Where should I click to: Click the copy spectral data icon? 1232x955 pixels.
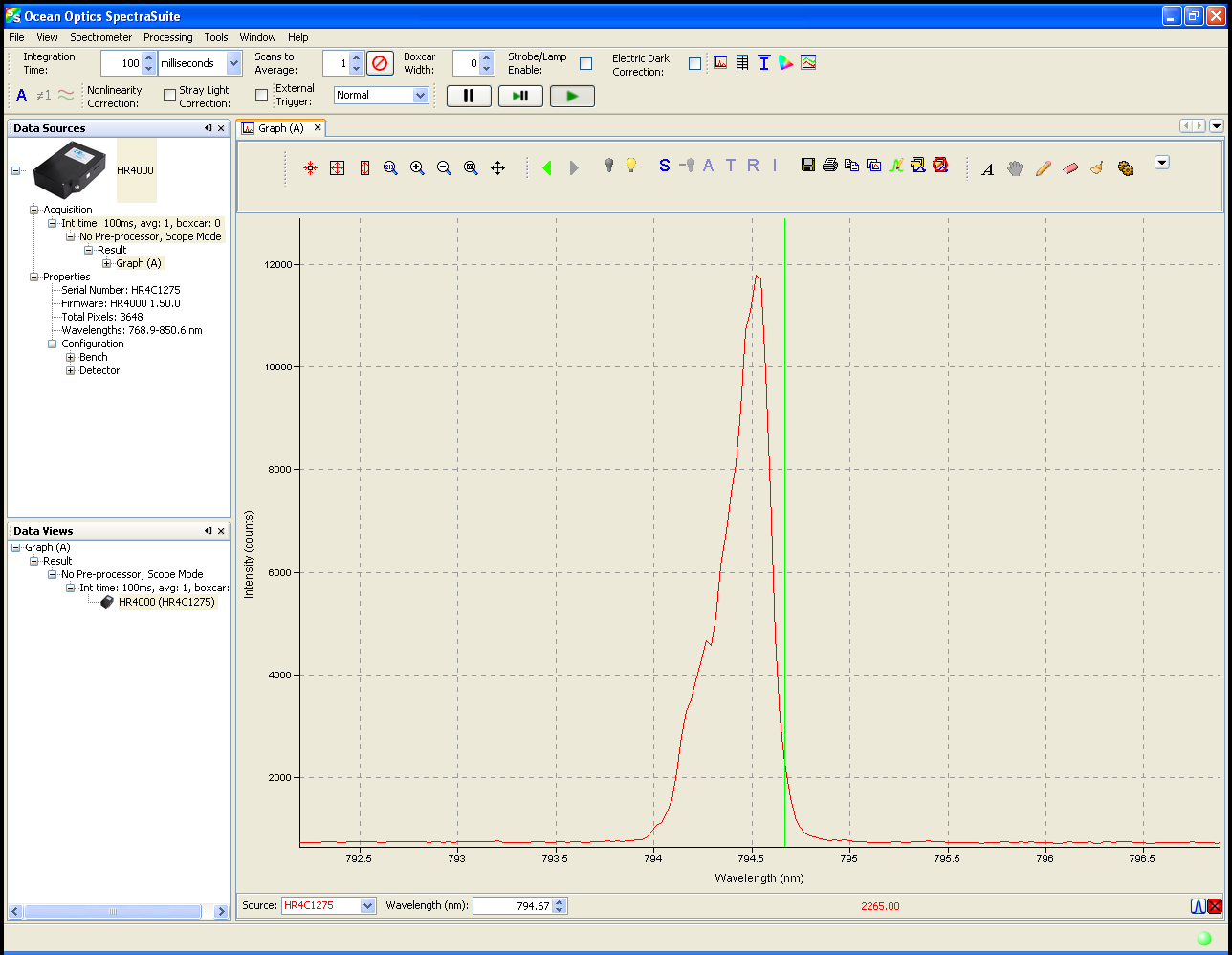(x=851, y=166)
